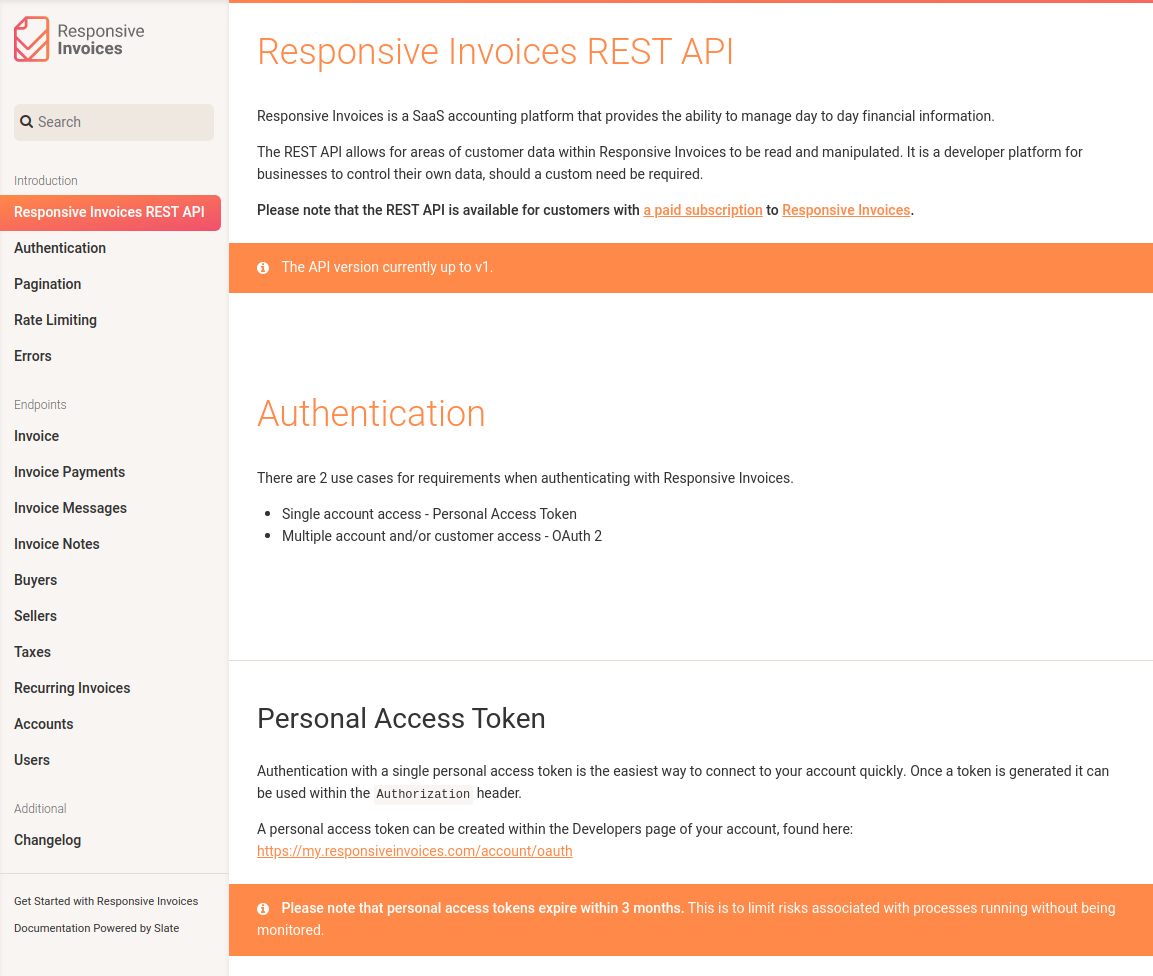Select Rate Limiting in the sidebar
Image resolution: width=1153 pixels, height=976 pixels.
[x=55, y=320]
